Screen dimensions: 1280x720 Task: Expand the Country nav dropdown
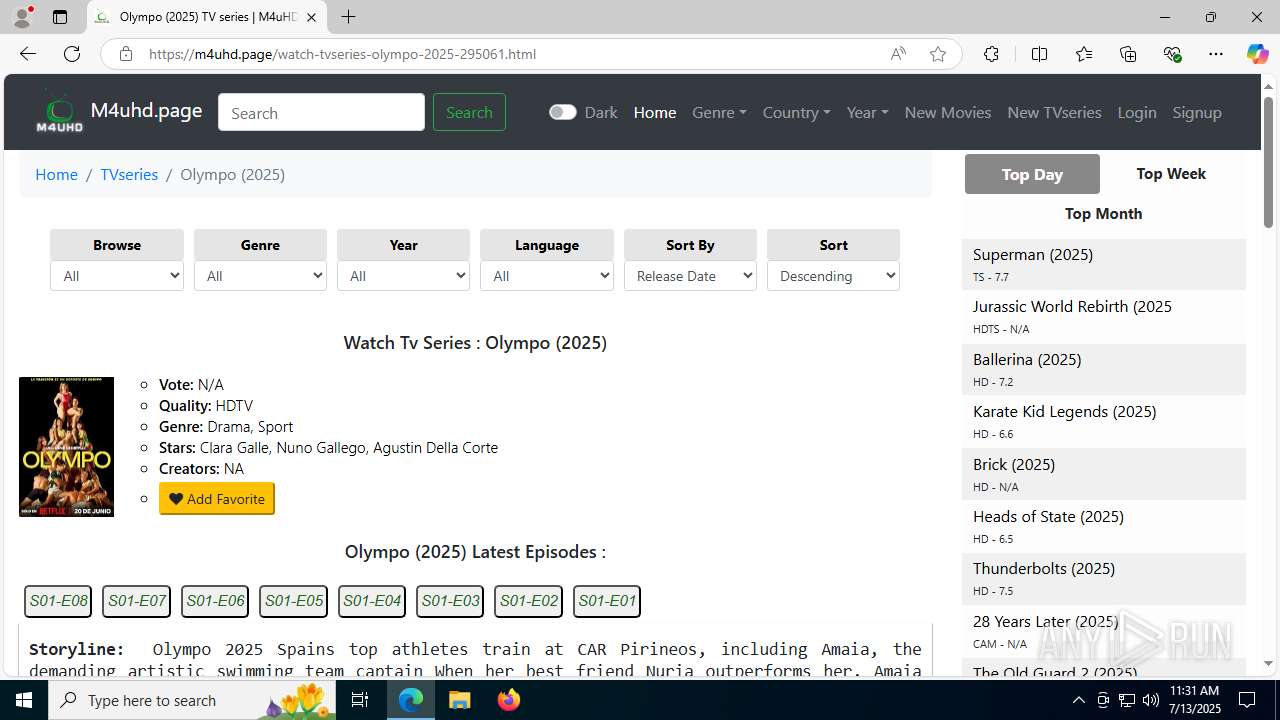click(796, 112)
